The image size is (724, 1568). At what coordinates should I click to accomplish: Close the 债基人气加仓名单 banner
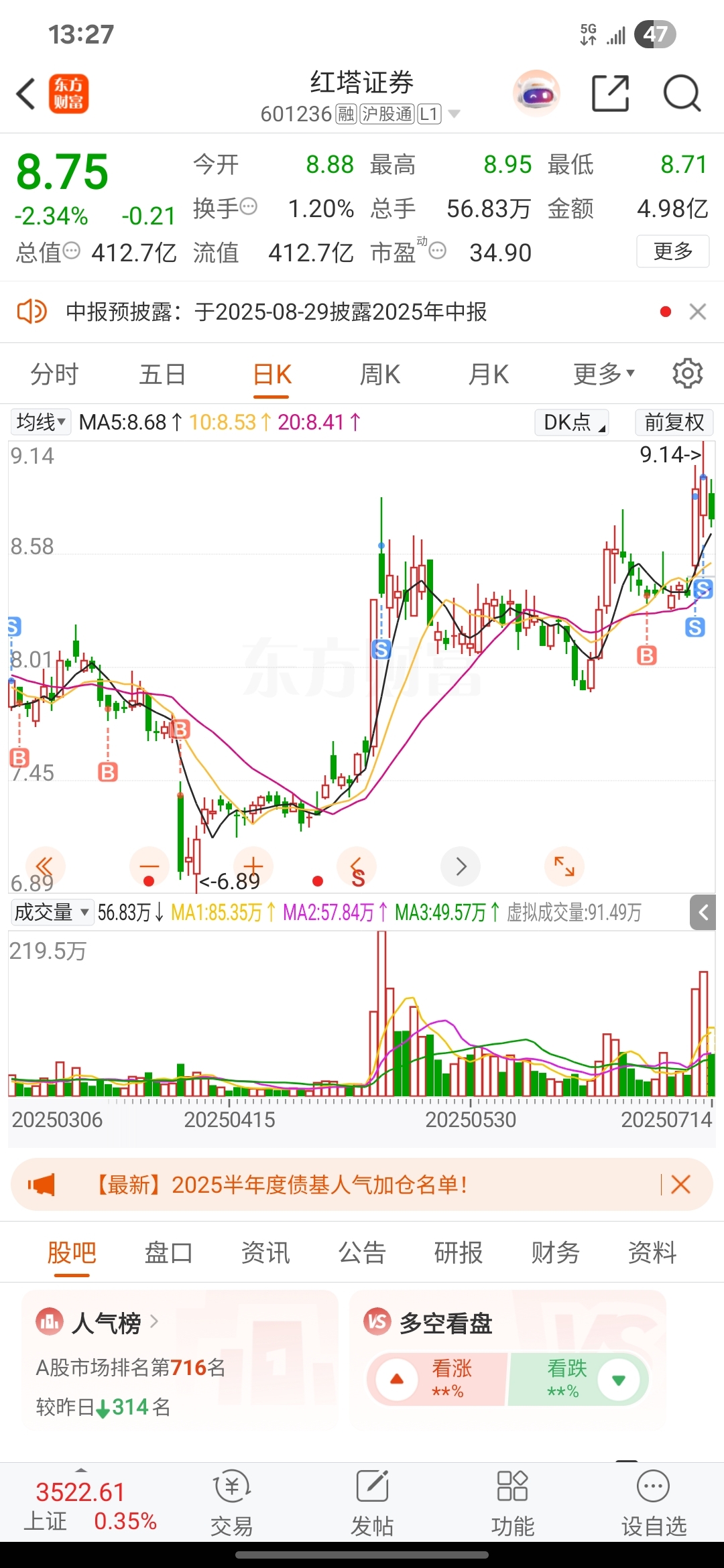click(680, 1185)
